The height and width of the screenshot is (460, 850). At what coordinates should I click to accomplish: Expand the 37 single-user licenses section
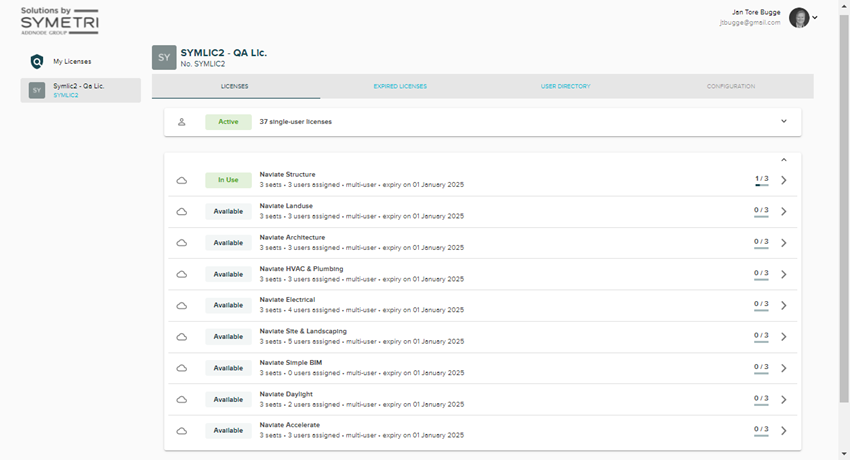(784, 121)
